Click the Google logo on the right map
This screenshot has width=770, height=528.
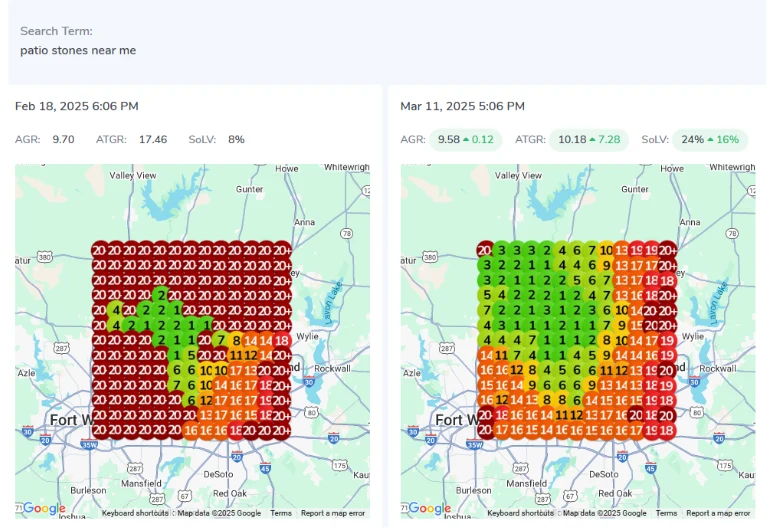(430, 508)
